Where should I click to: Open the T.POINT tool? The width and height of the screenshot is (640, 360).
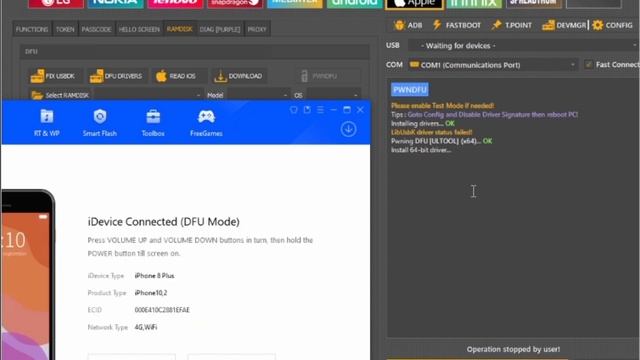[512, 25]
